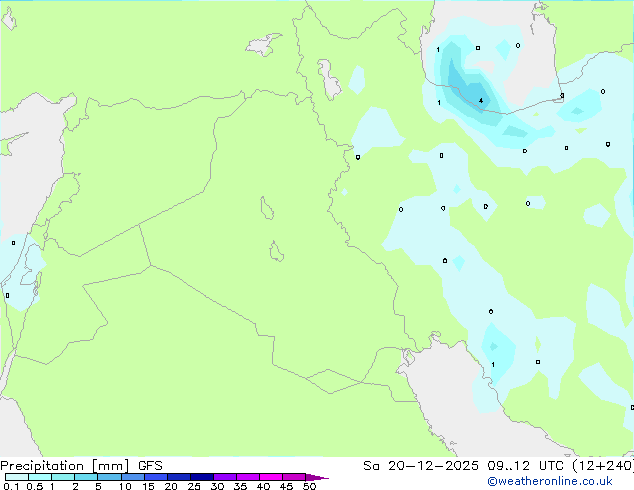Screen dimensions: 634x490
Task: Click the 0.5 to 1 mm legend swatch
Action: [40, 477]
